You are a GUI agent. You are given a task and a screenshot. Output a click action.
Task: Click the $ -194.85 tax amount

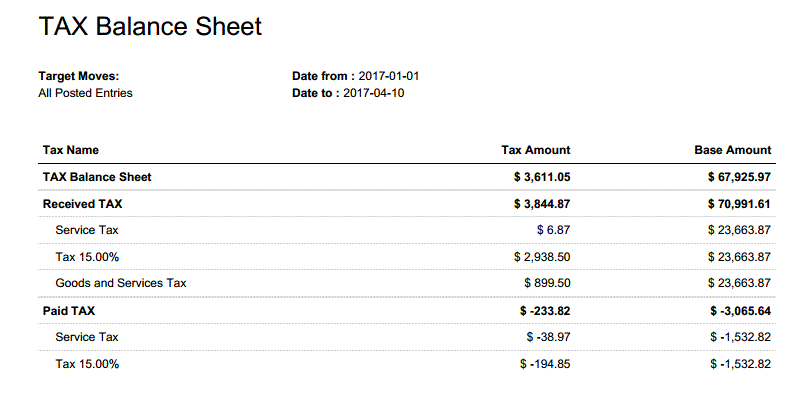(545, 364)
